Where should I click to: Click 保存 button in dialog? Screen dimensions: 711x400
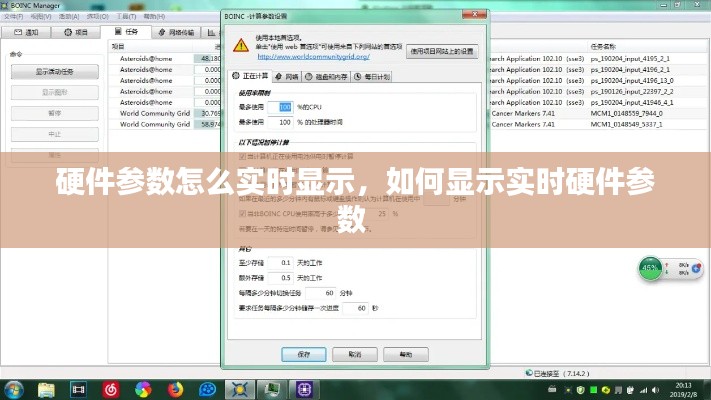304,354
